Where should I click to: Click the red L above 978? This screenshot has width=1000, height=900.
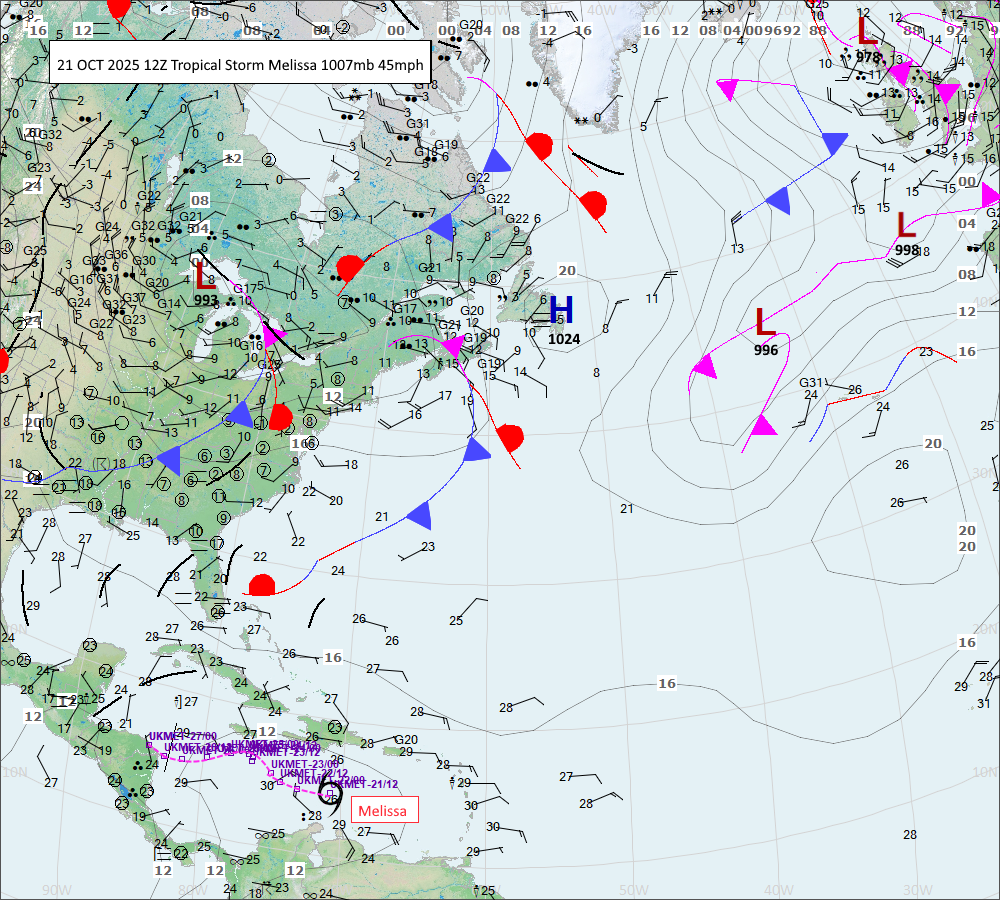(867, 30)
